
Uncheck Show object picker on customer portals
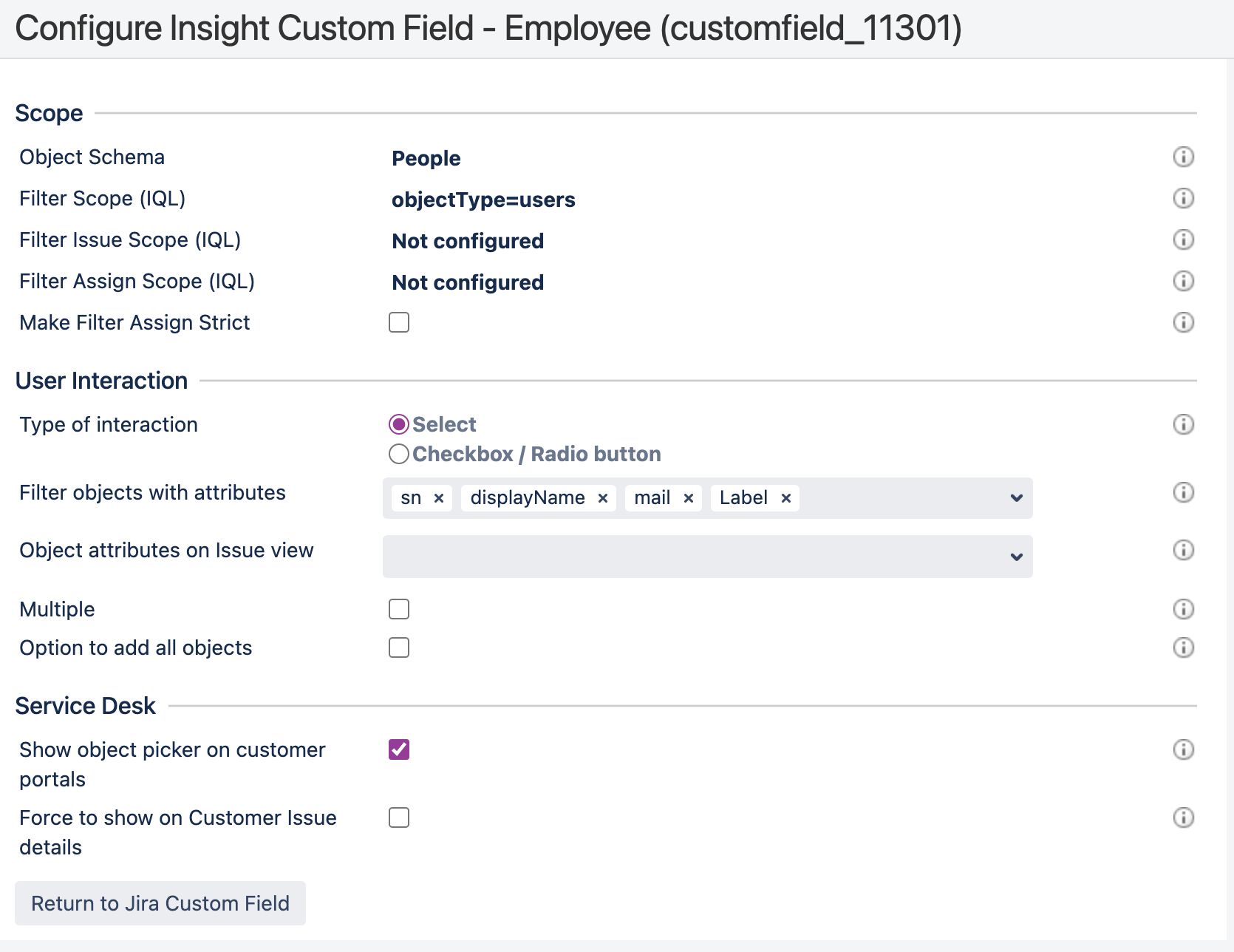pos(399,749)
